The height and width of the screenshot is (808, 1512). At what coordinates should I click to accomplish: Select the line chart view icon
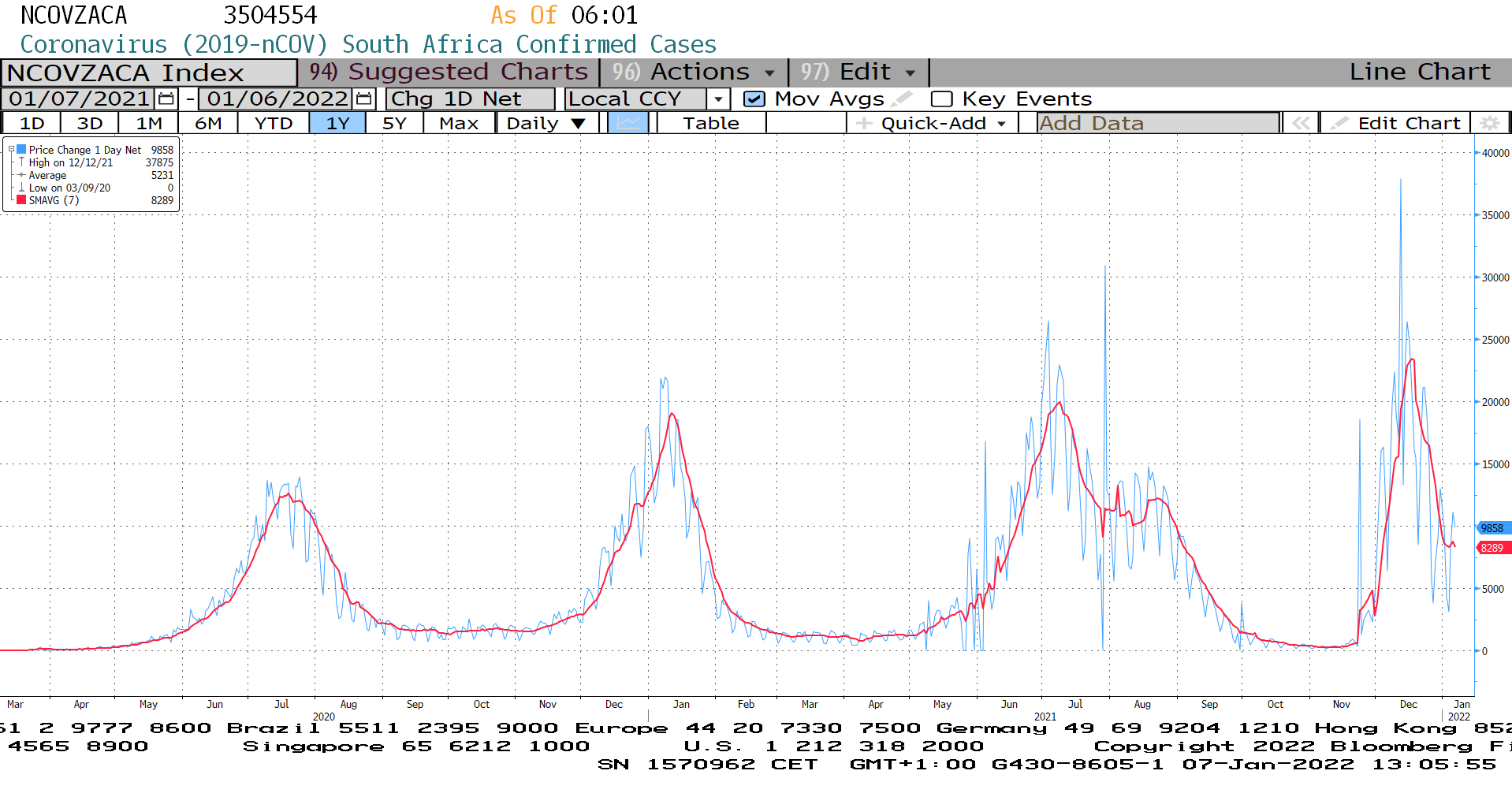click(628, 123)
